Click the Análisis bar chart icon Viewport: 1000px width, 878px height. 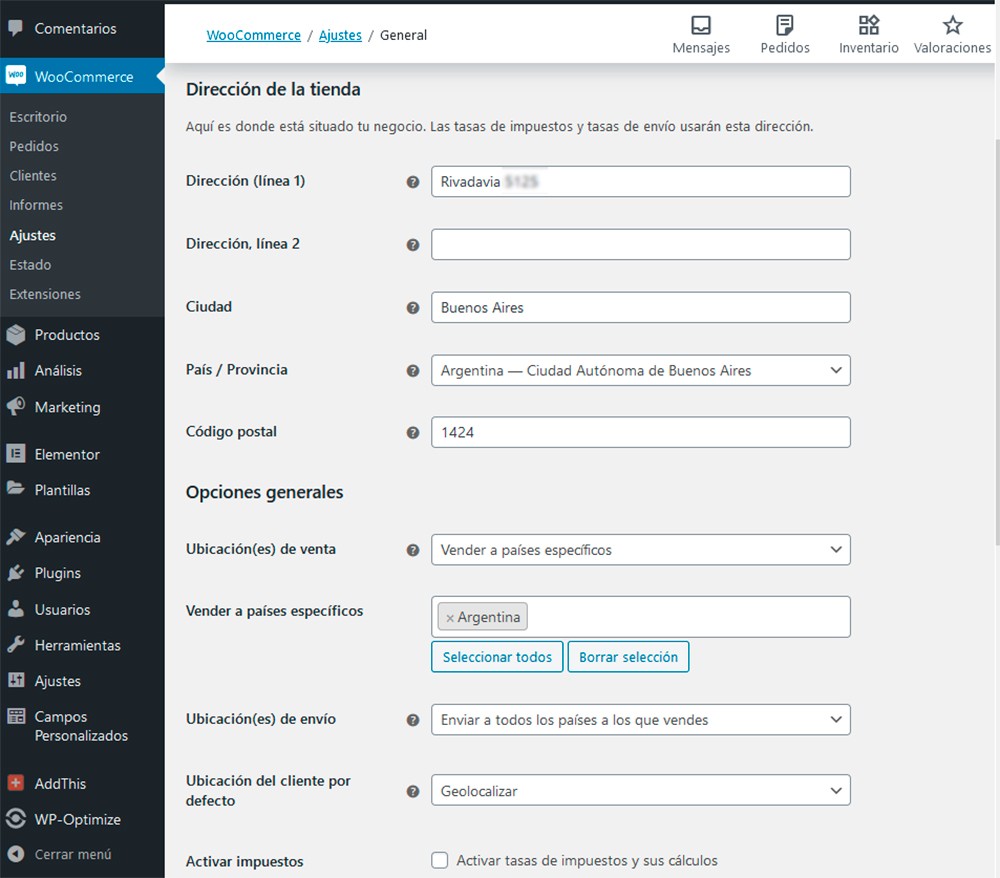(16, 370)
